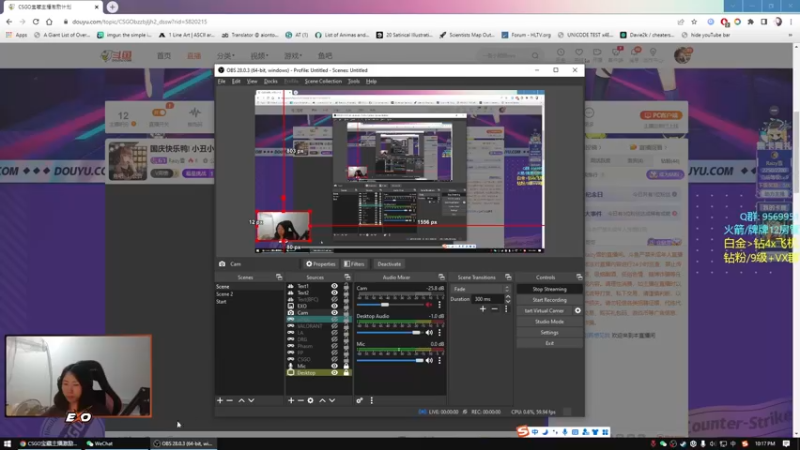Add a new scene with plus icon
Screen dimensions: 800x450
pos(220,401)
